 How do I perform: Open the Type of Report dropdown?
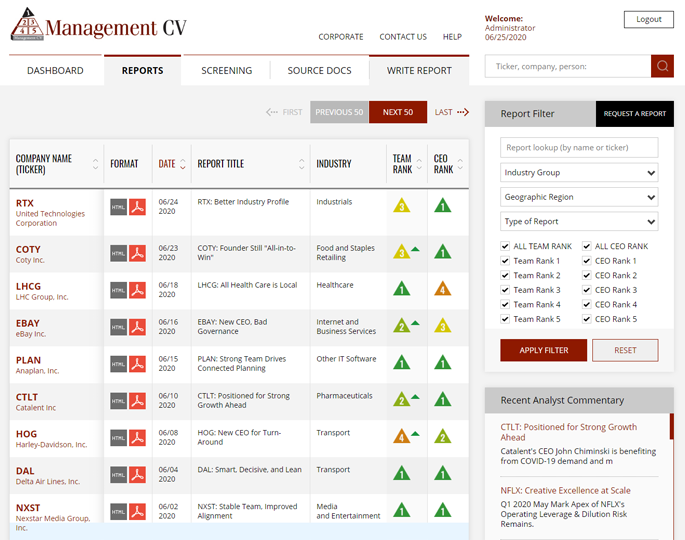[x=579, y=222]
